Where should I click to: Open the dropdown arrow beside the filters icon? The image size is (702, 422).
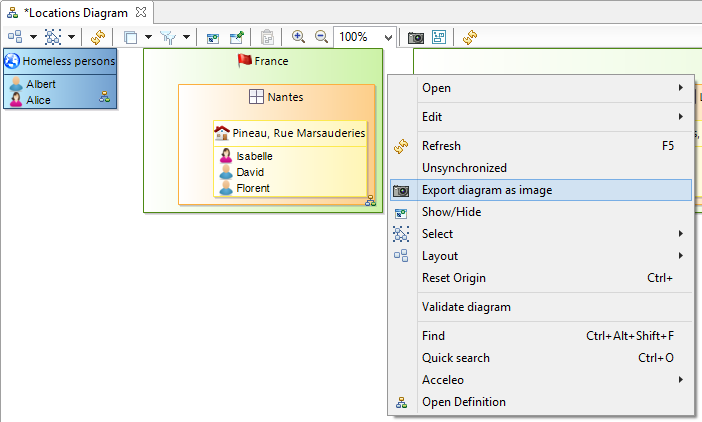coord(186,37)
